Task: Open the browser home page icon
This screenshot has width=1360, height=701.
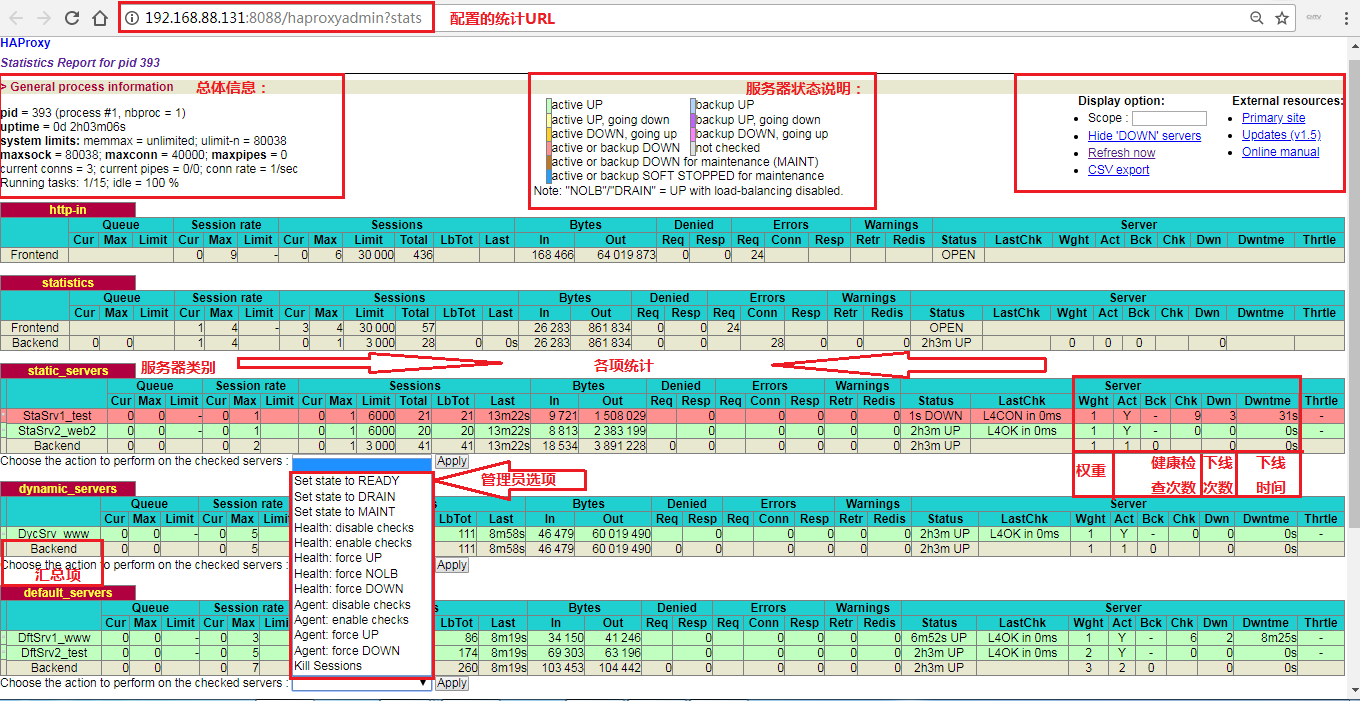Action: (99, 18)
